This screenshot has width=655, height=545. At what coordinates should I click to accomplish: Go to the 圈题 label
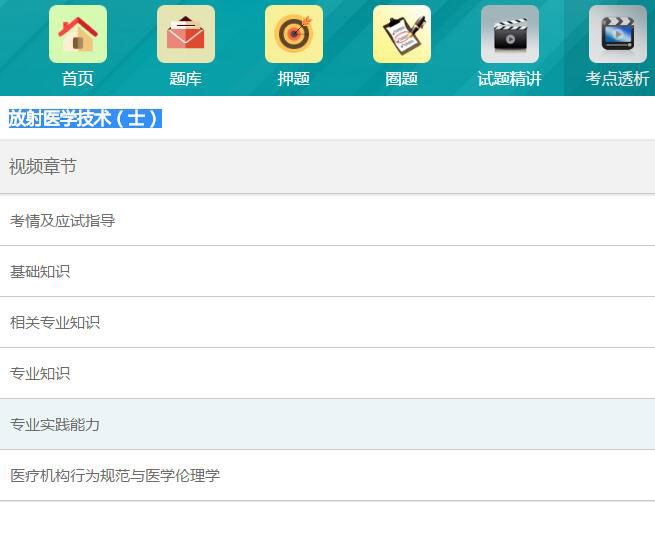(402, 79)
